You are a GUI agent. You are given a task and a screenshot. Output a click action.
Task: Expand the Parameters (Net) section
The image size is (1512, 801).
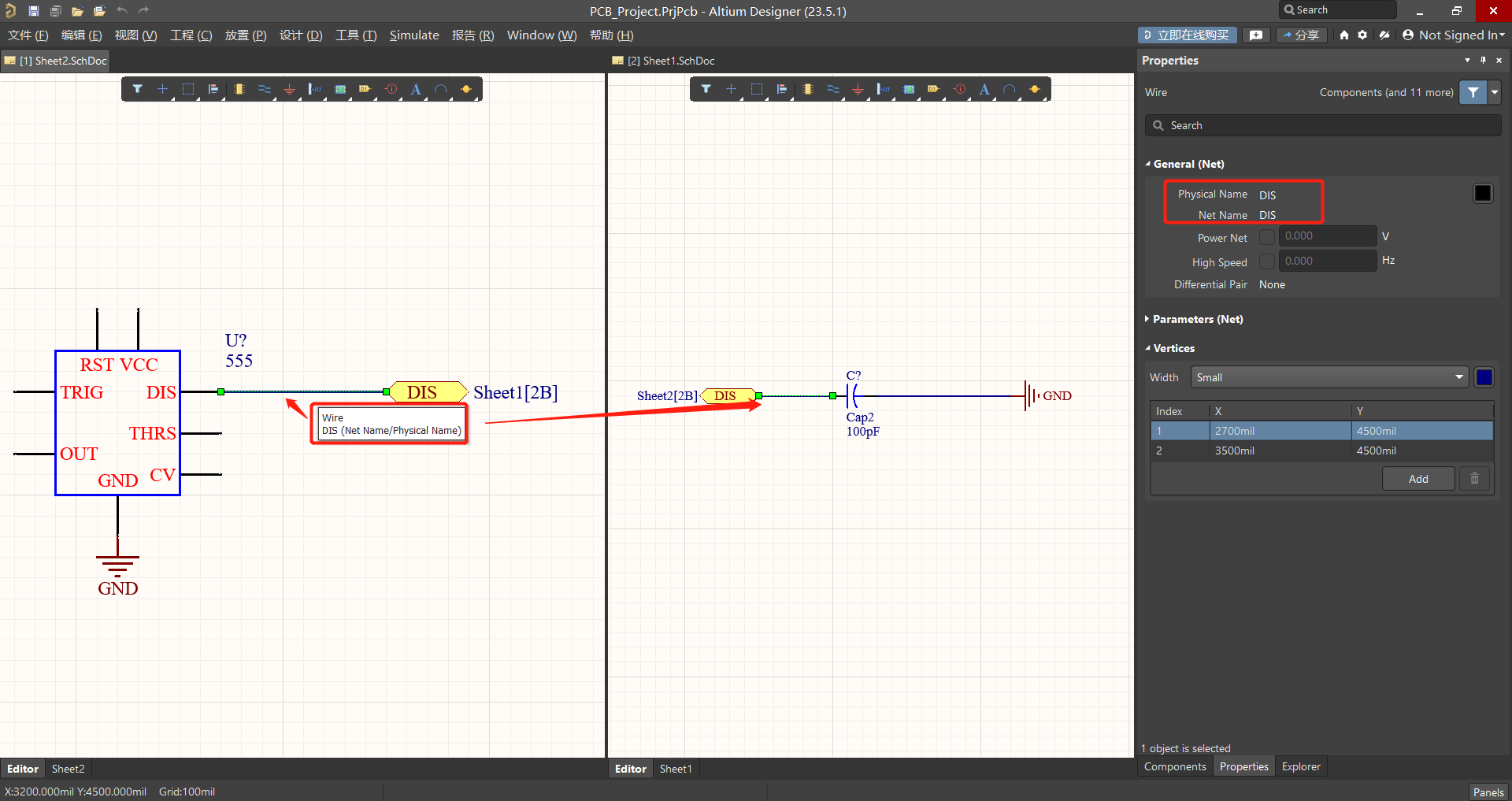1197,319
